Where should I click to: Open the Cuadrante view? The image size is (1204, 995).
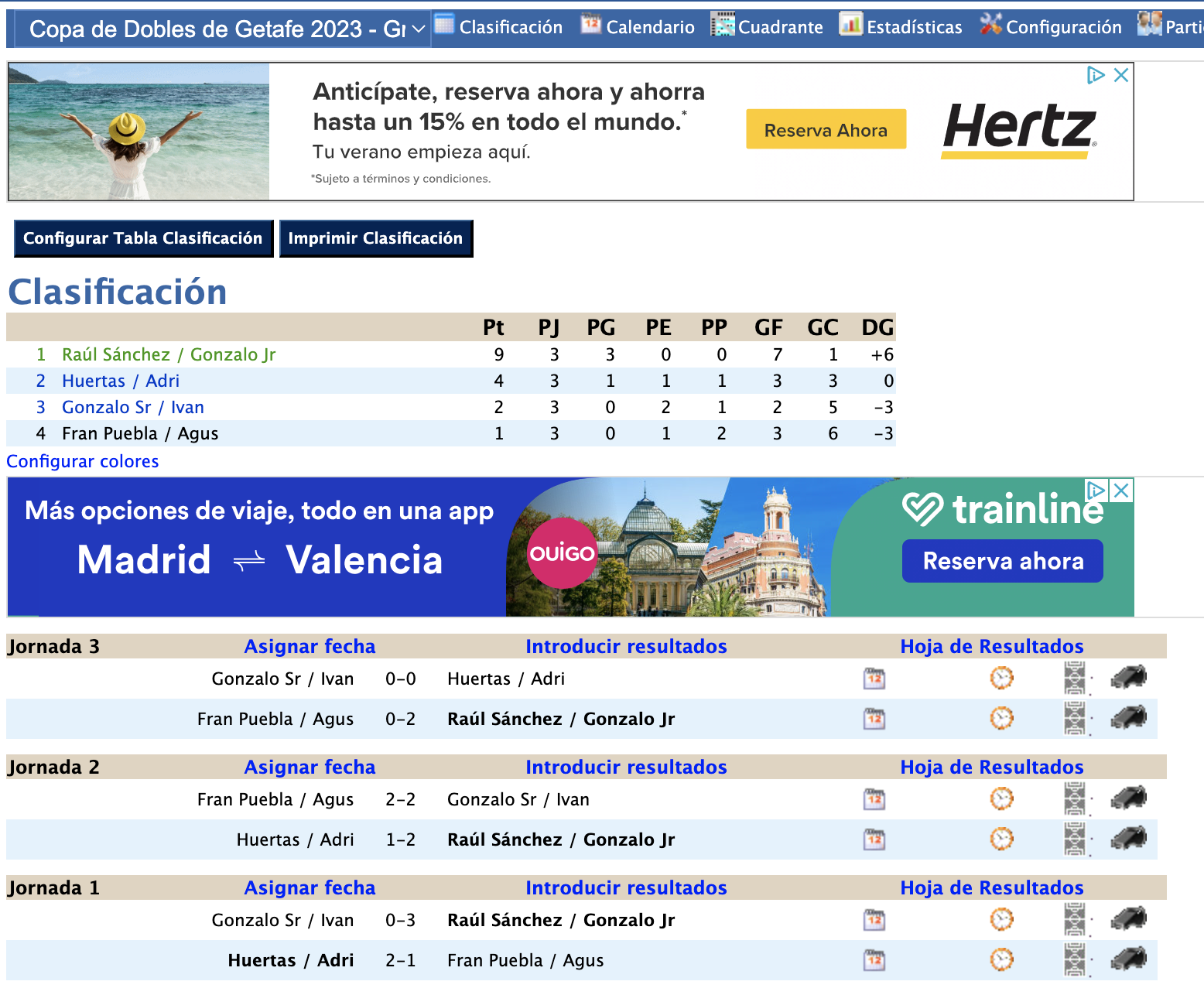pos(767,27)
